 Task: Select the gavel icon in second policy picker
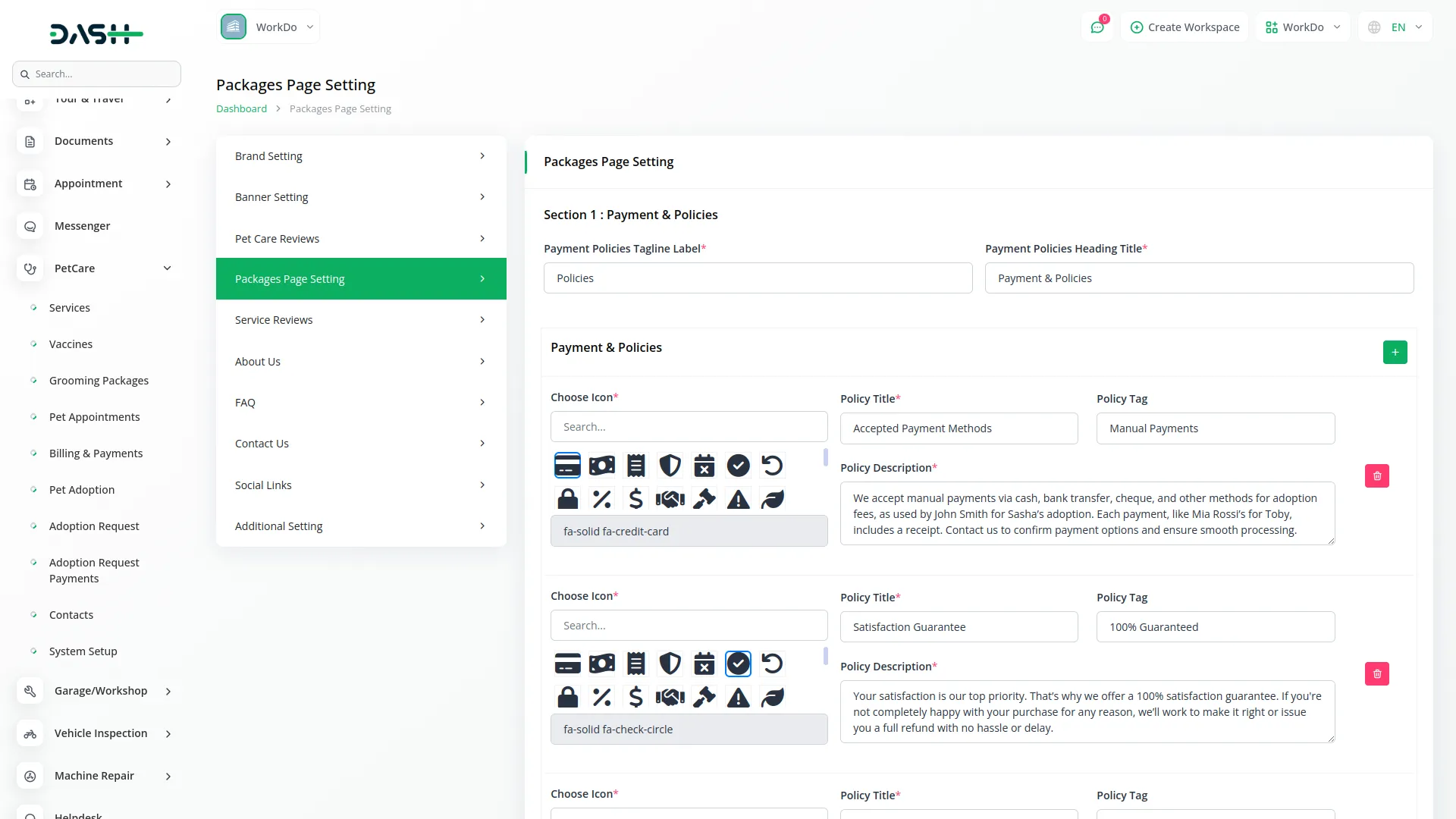pos(704,697)
